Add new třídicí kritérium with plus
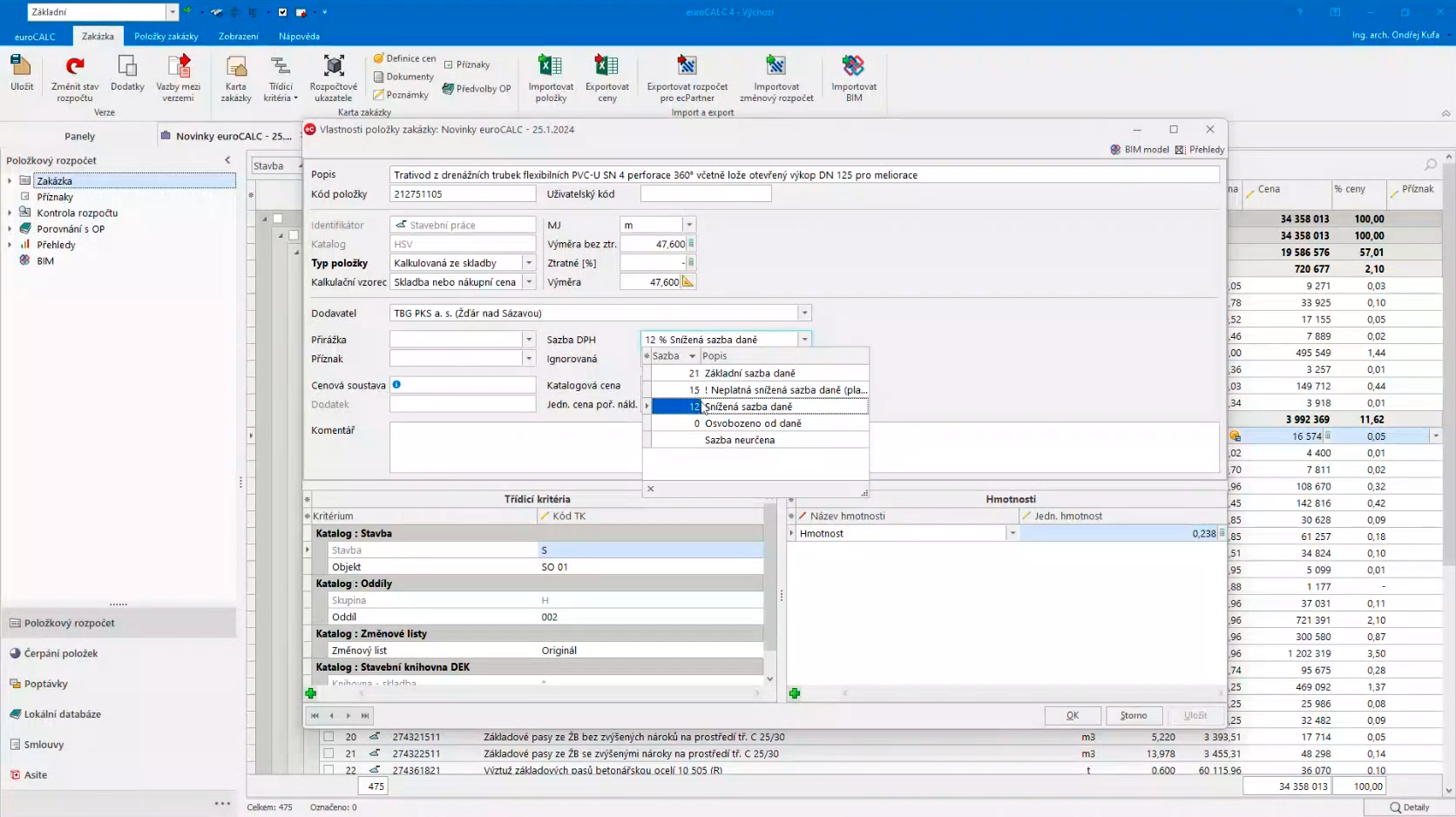 311,693
